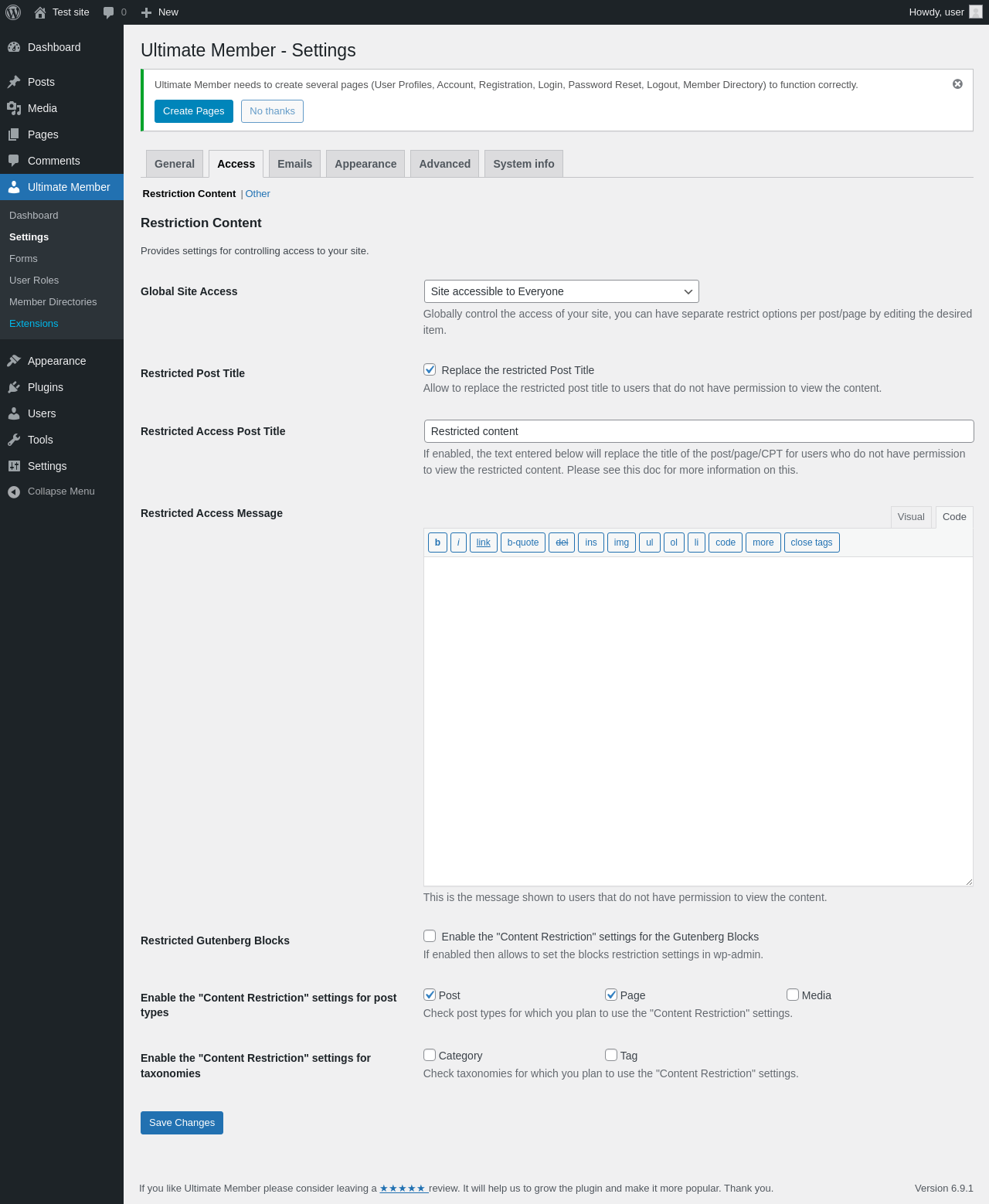Image resolution: width=989 pixels, height=1204 pixels.
Task: Open the System info tab
Action: coord(524,164)
